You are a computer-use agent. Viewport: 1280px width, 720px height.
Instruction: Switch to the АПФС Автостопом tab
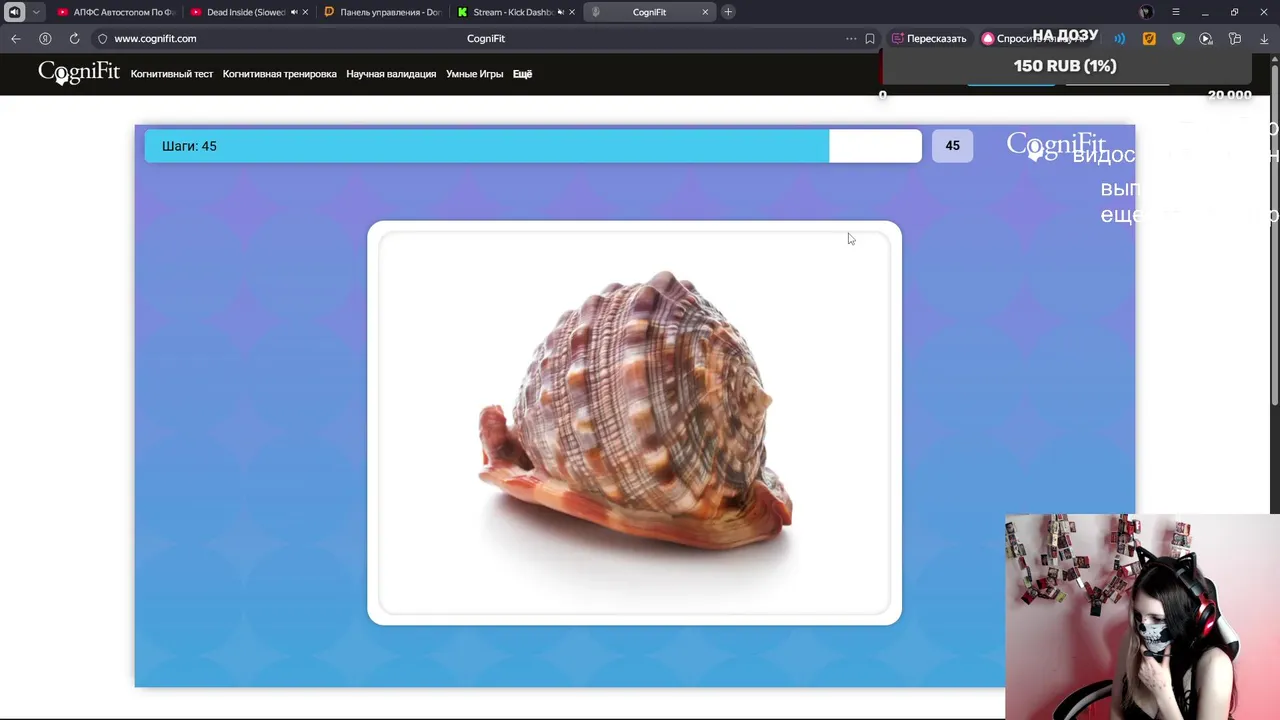(x=115, y=12)
